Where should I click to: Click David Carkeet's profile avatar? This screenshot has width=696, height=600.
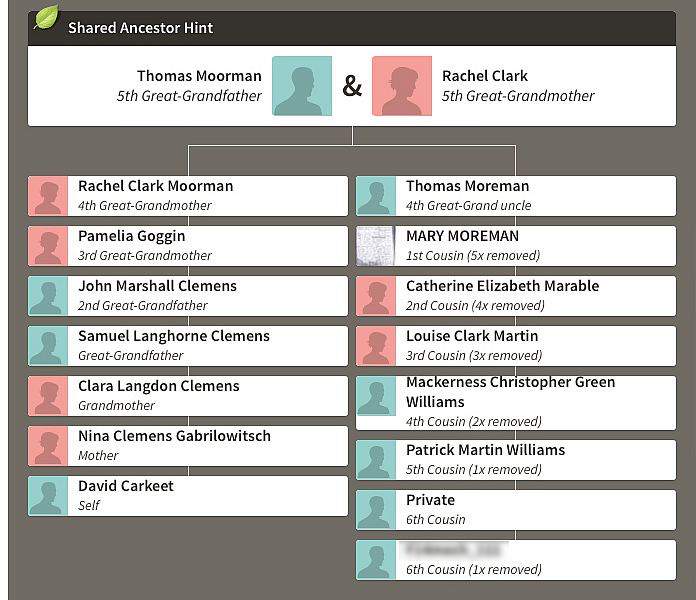(x=48, y=496)
